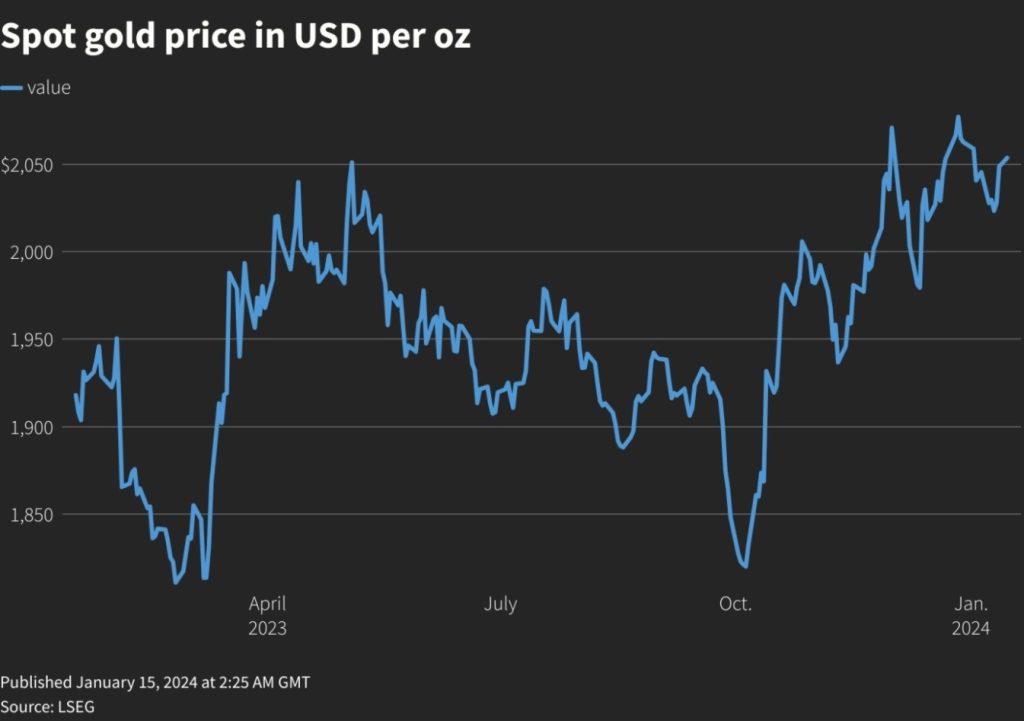Screen dimensions: 1024x721
Task: Click the line's lowest trough near Oct.
Action: tap(745, 567)
